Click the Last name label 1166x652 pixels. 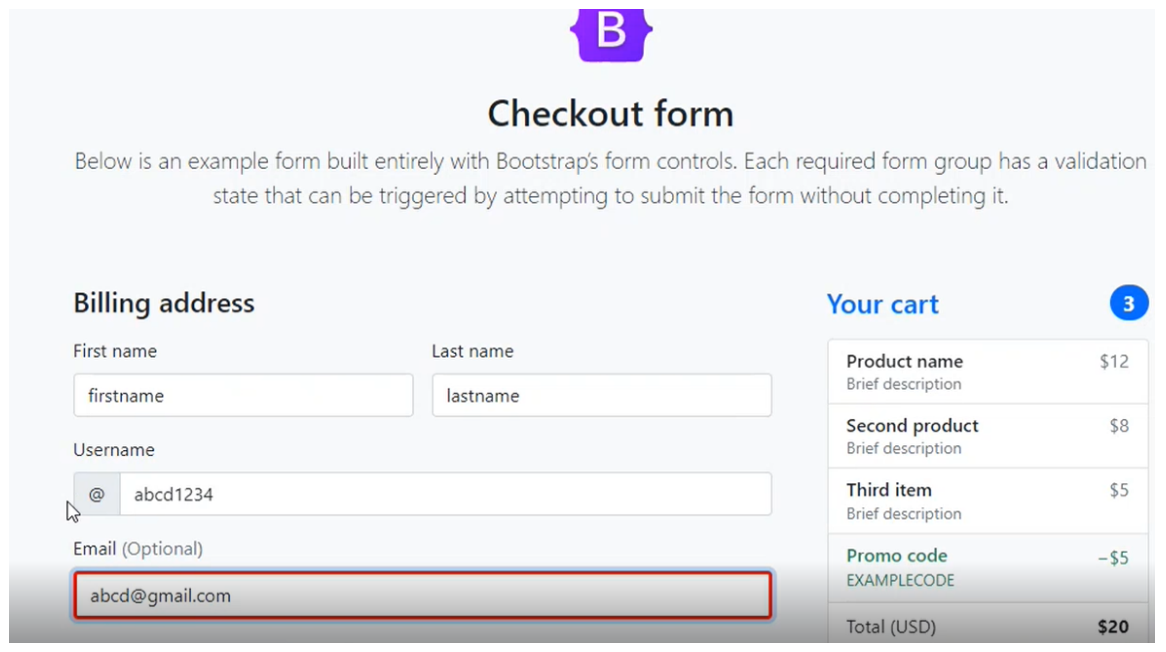472,351
